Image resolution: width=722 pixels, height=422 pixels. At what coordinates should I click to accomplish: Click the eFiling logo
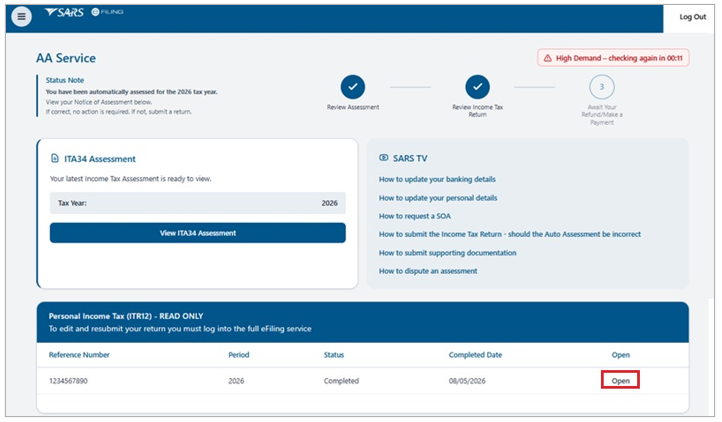click(107, 12)
